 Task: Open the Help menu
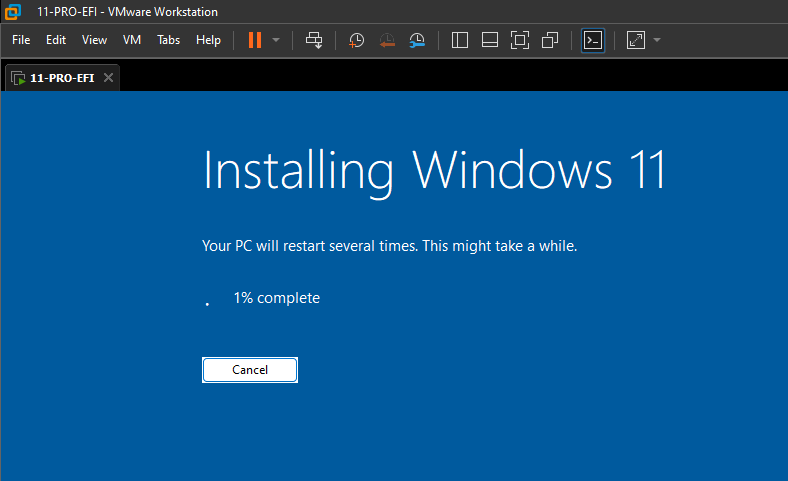coord(208,40)
